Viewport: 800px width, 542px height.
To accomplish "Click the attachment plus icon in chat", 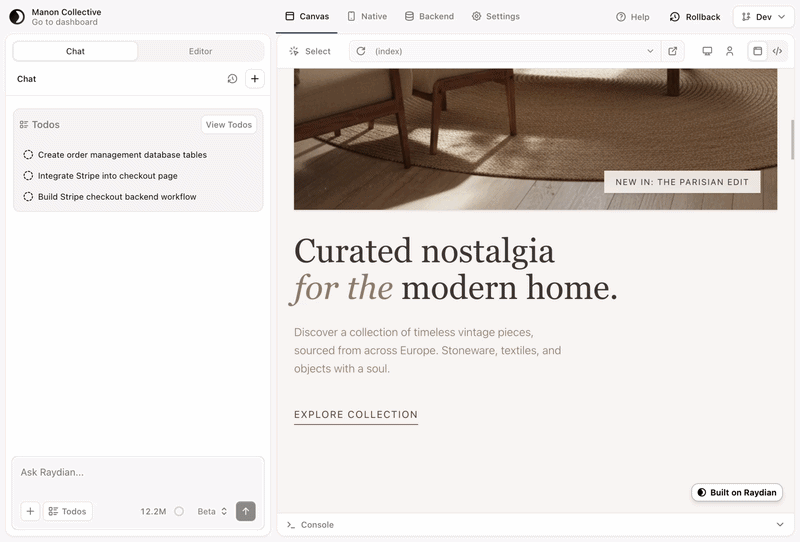I will click(x=30, y=511).
